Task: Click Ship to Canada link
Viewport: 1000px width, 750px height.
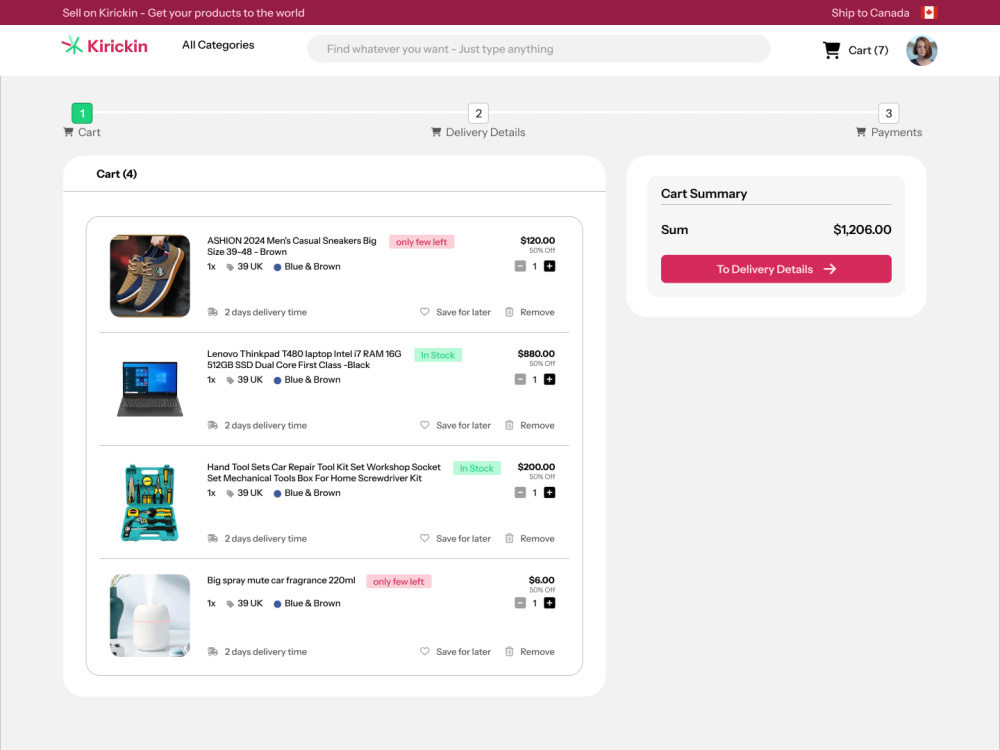Action: pyautogui.click(x=870, y=13)
